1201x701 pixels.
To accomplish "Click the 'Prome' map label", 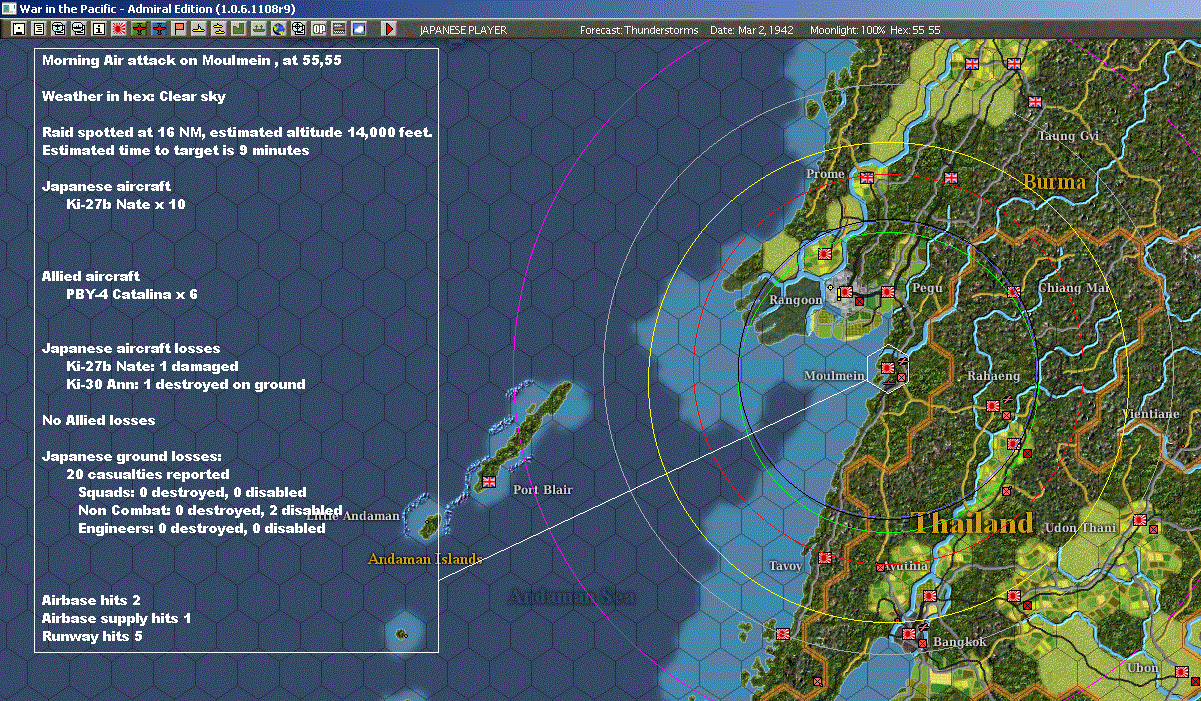I will pos(825,174).
